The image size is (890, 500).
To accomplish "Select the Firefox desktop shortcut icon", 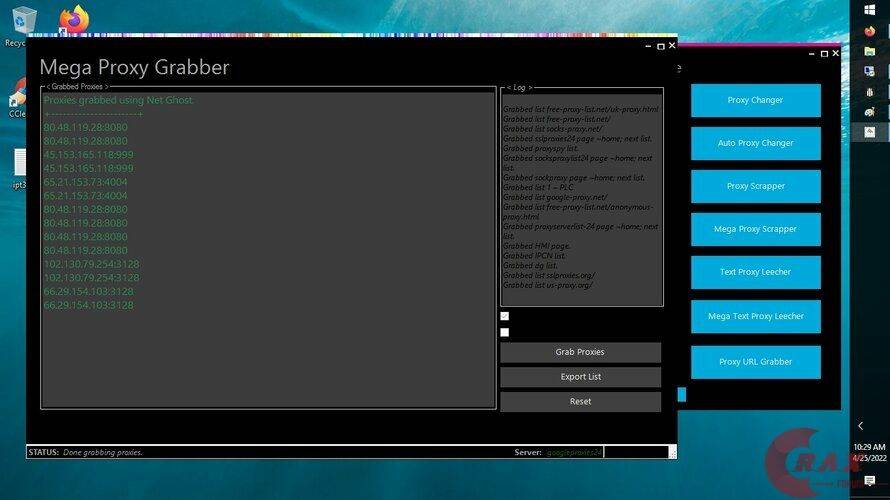I will click(x=74, y=20).
